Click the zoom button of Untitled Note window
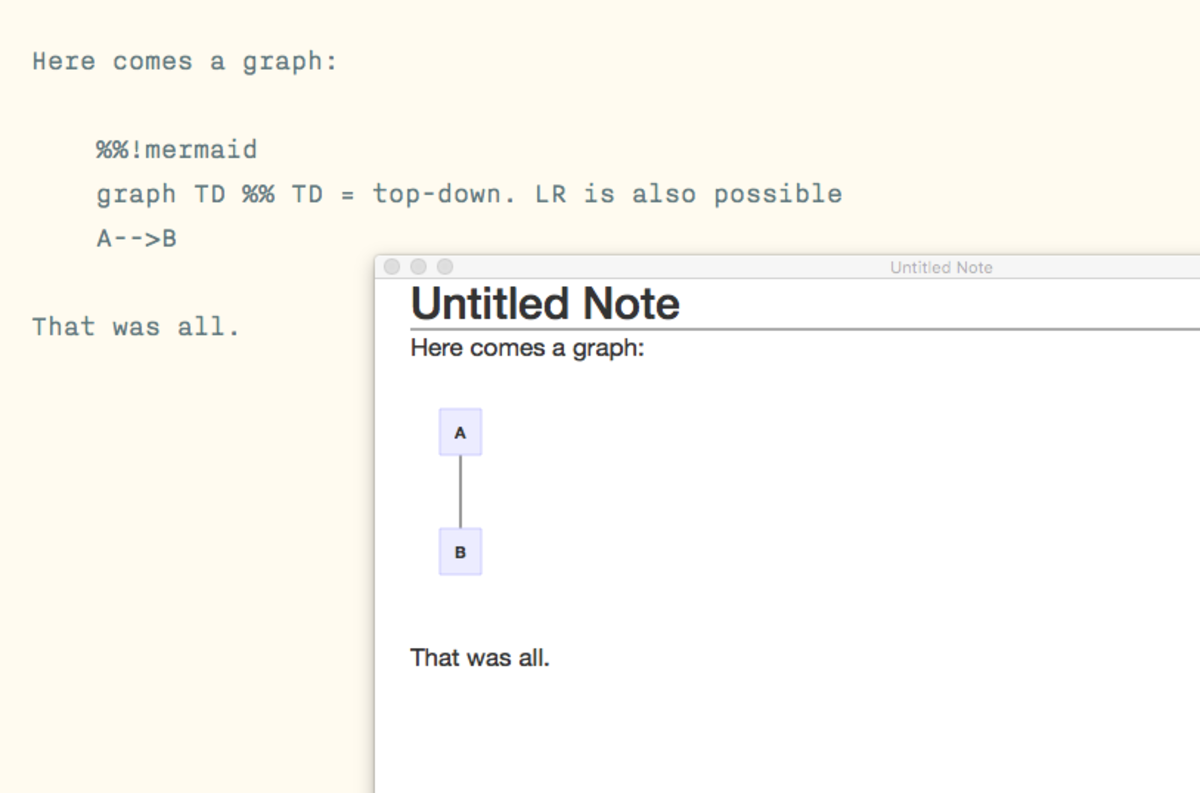1200x793 pixels. (445, 267)
